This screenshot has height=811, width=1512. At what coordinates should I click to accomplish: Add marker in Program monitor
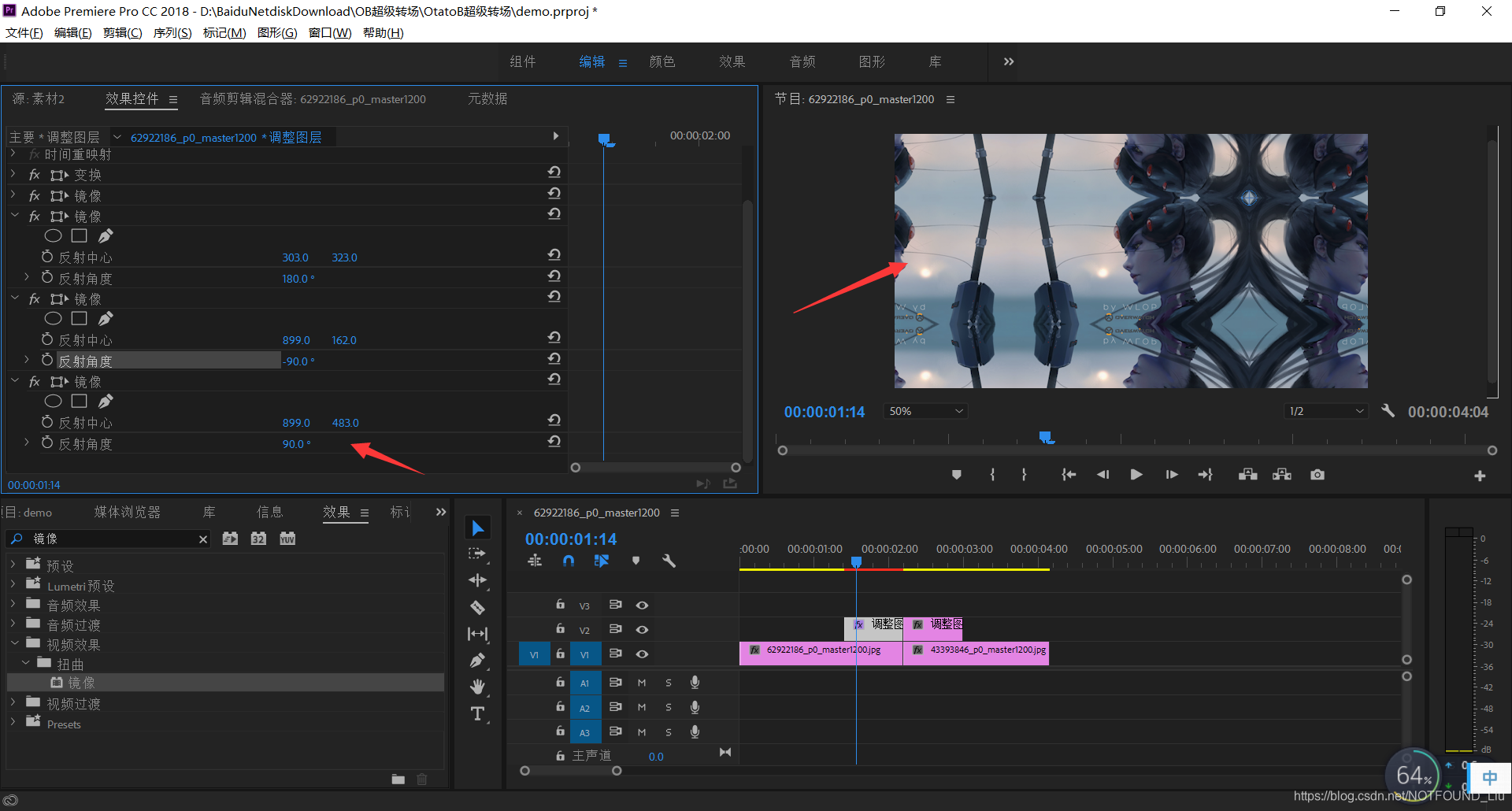(956, 475)
